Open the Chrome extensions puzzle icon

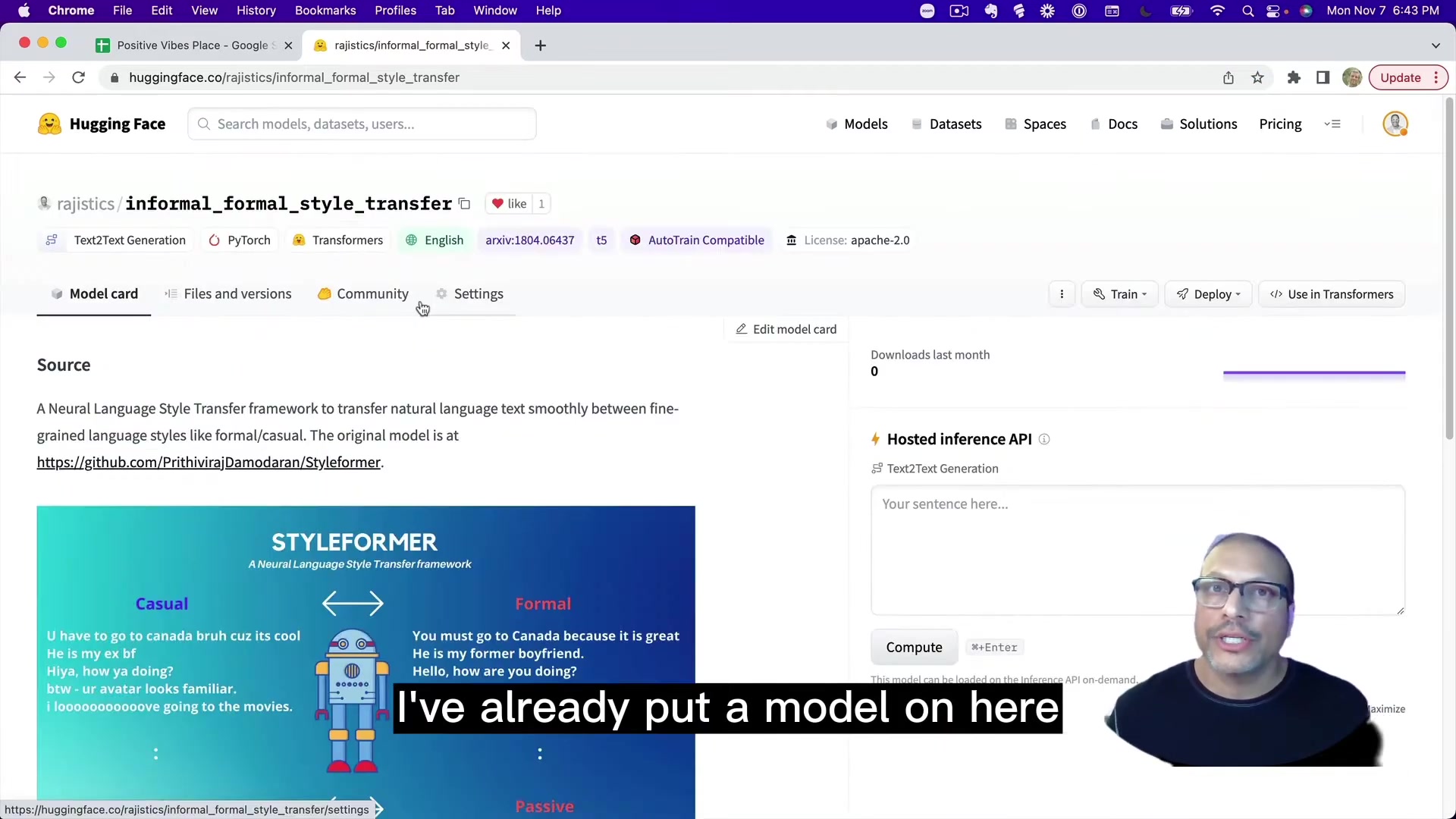(1294, 77)
